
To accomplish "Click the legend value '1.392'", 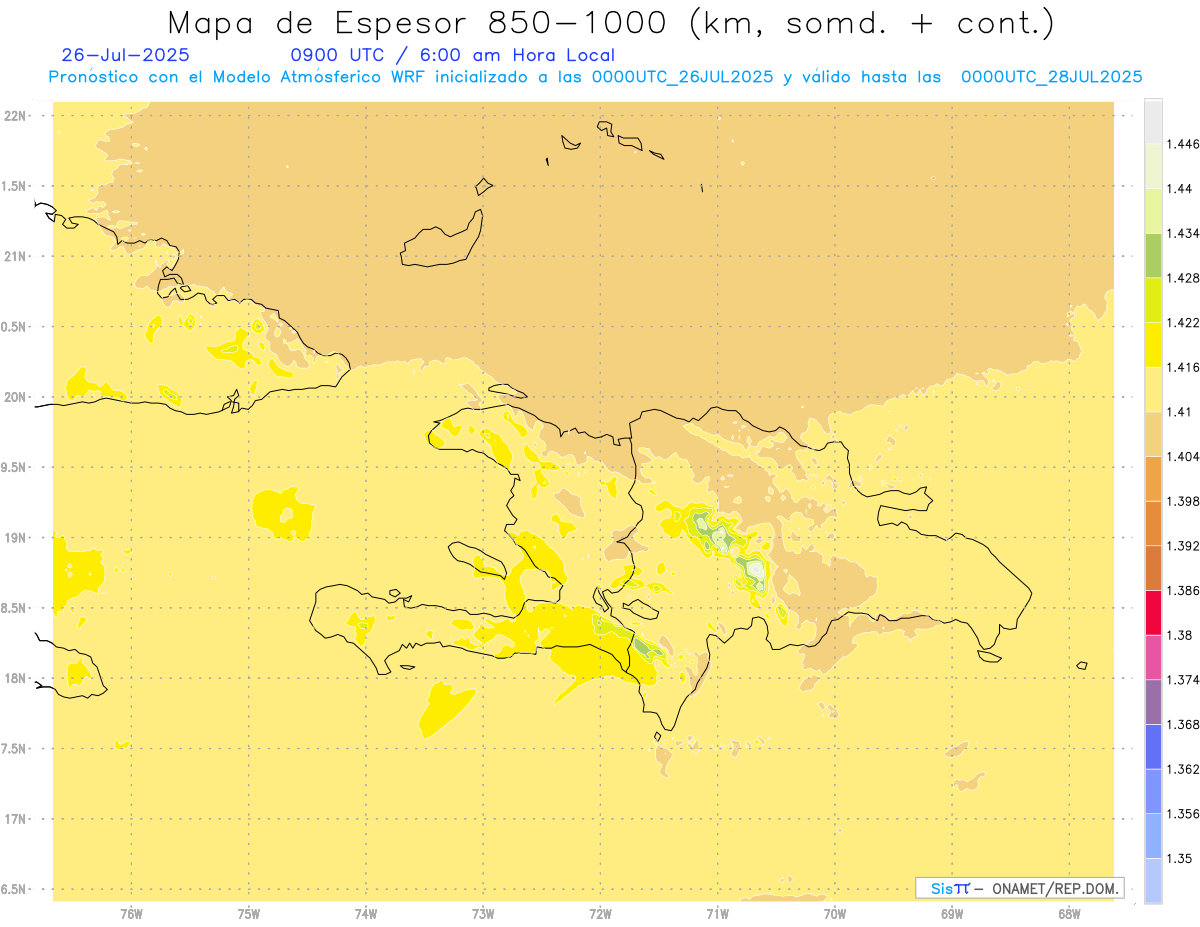I will (x=1182, y=546).
